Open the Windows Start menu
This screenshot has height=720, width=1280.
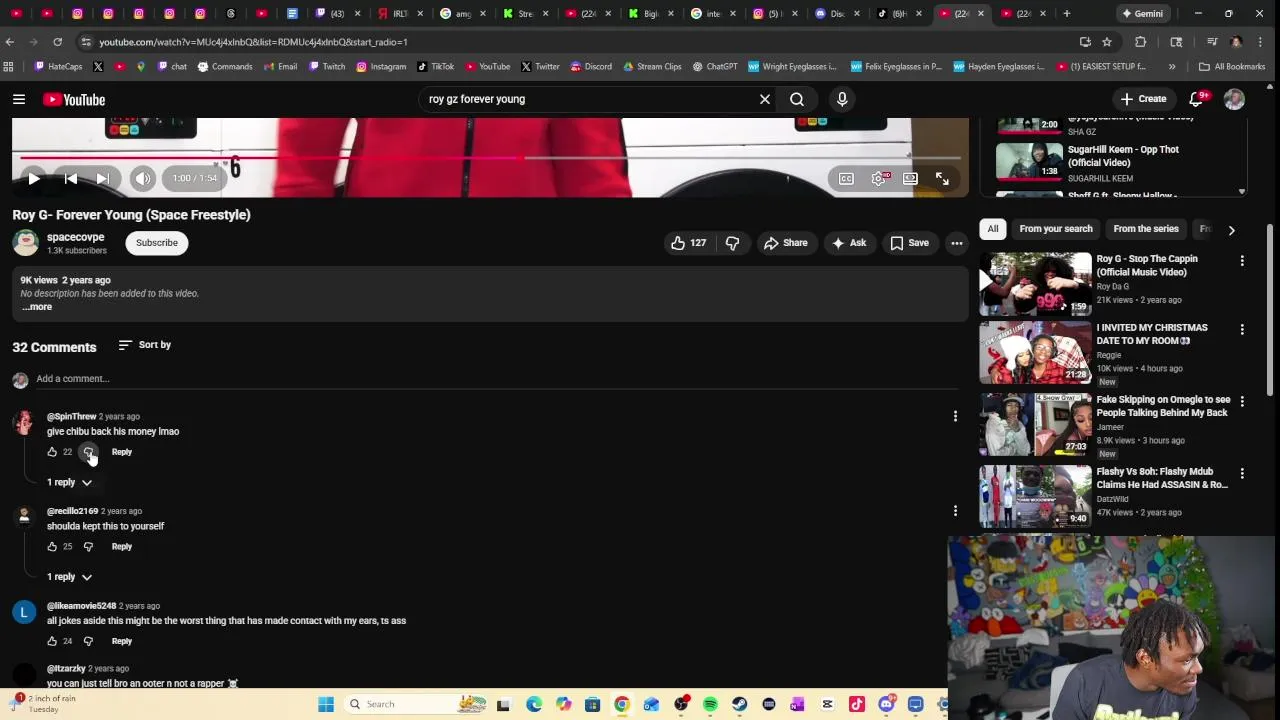pos(326,704)
